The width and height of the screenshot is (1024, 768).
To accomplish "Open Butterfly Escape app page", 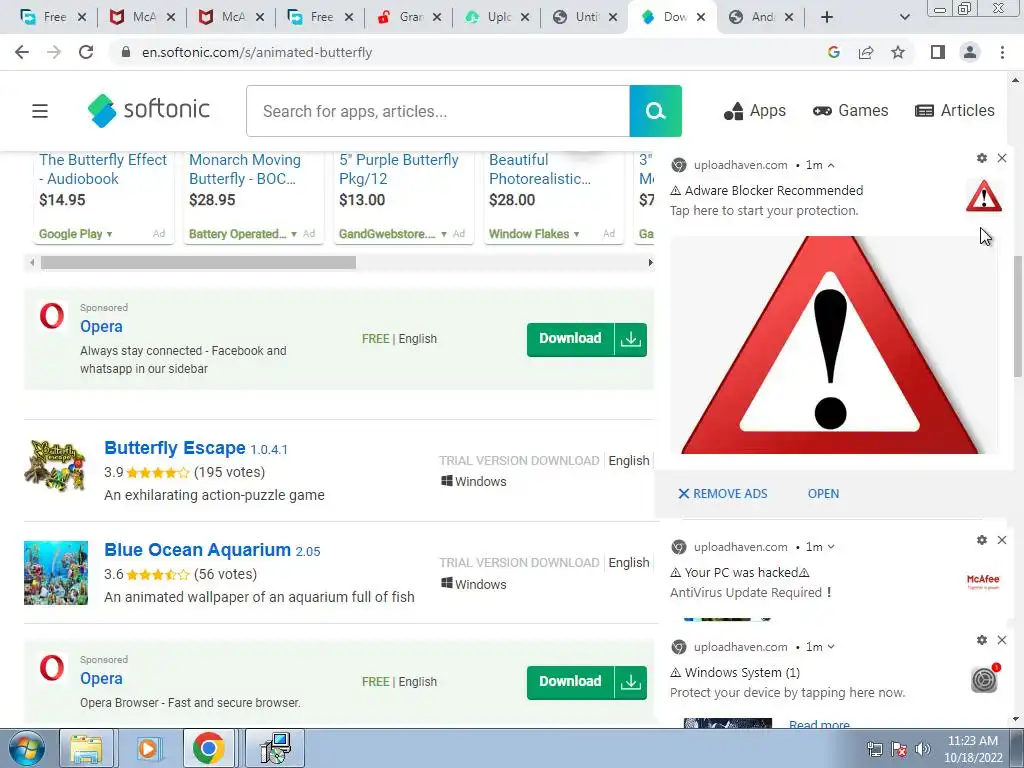I will 174,448.
